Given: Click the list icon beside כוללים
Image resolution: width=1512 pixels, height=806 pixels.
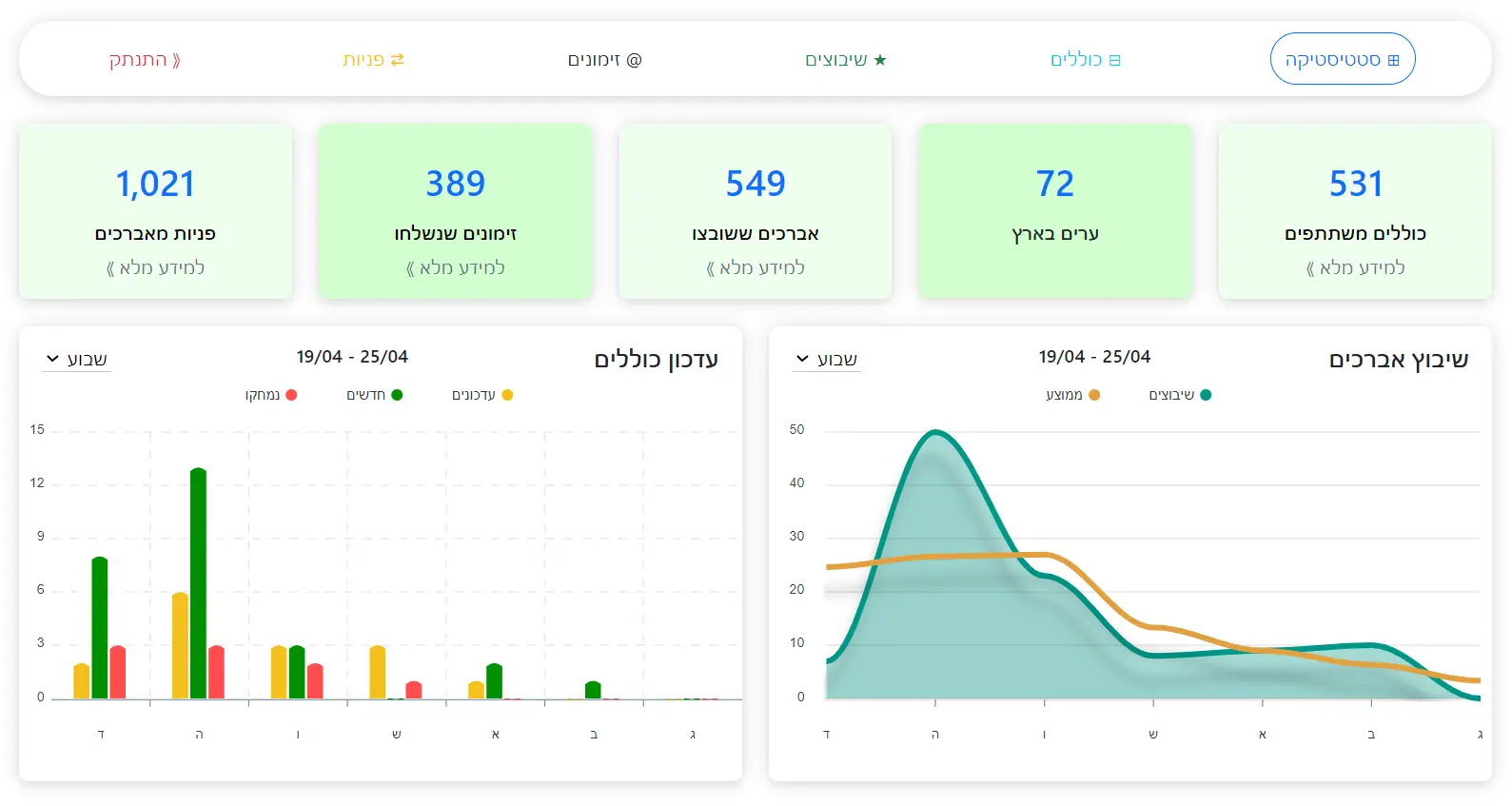Looking at the screenshot, I should (1115, 60).
